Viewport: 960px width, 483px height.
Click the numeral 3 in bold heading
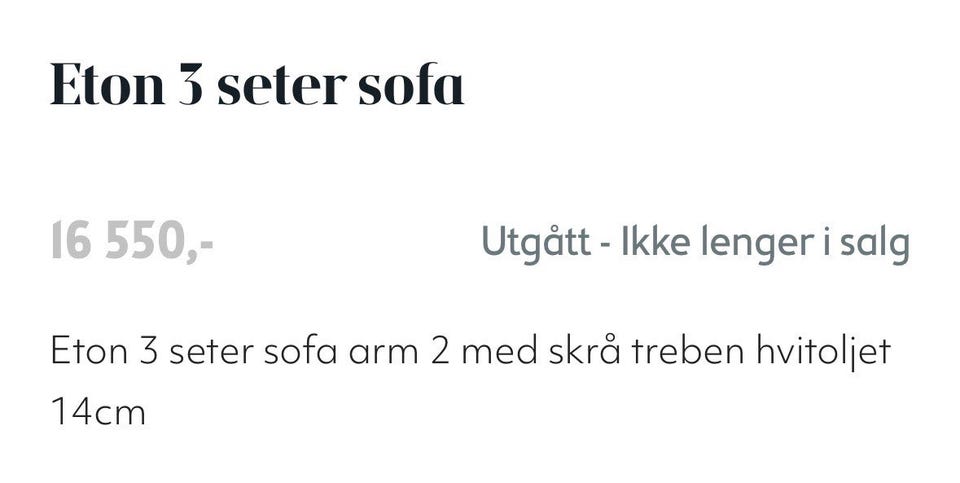pyautogui.click(x=190, y=85)
